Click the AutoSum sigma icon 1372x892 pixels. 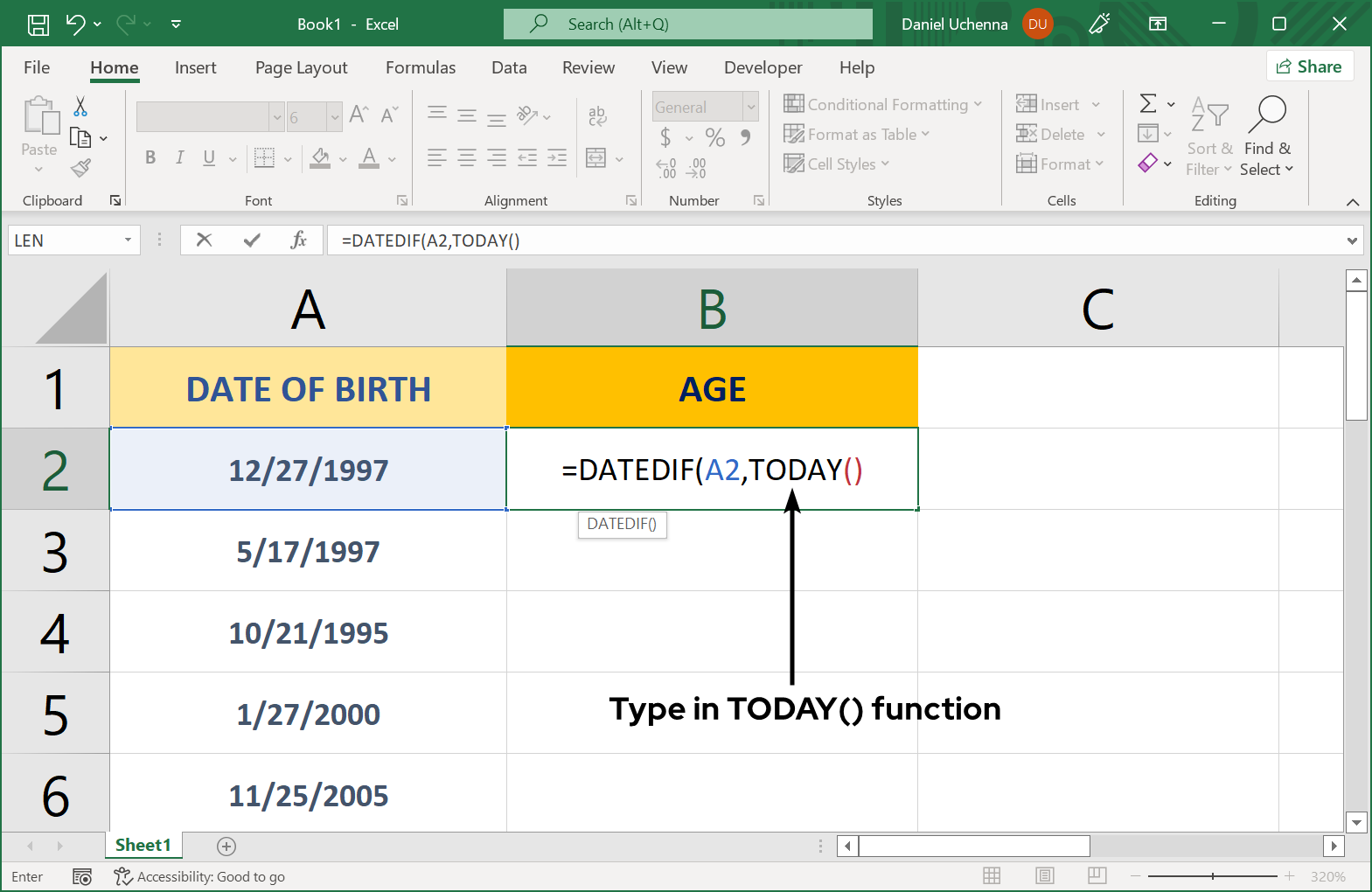tap(1148, 104)
